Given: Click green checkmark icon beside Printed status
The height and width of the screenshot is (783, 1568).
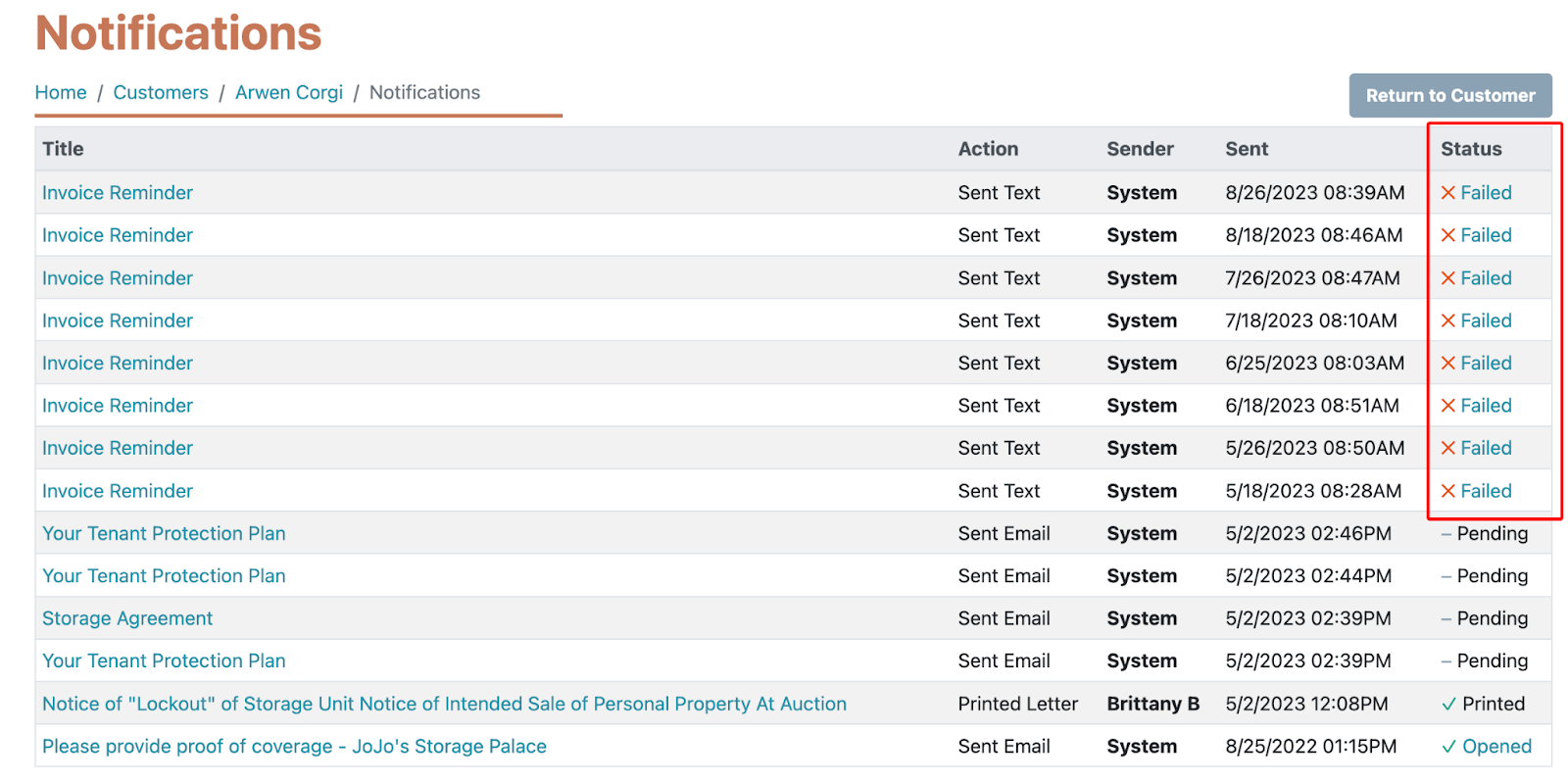Looking at the screenshot, I should pos(1448,705).
